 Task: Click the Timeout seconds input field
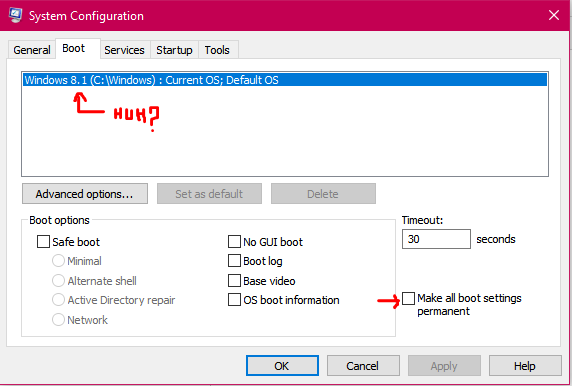click(x=436, y=239)
